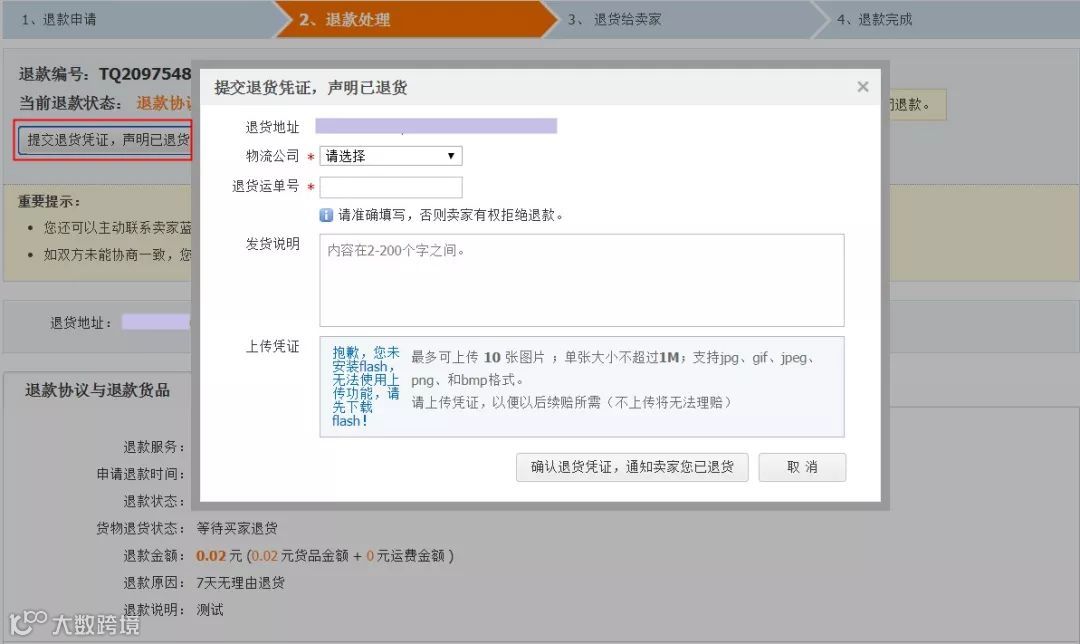The height and width of the screenshot is (644, 1080).
Task: Close the 提交退货凭证 dialog
Action: (862, 87)
